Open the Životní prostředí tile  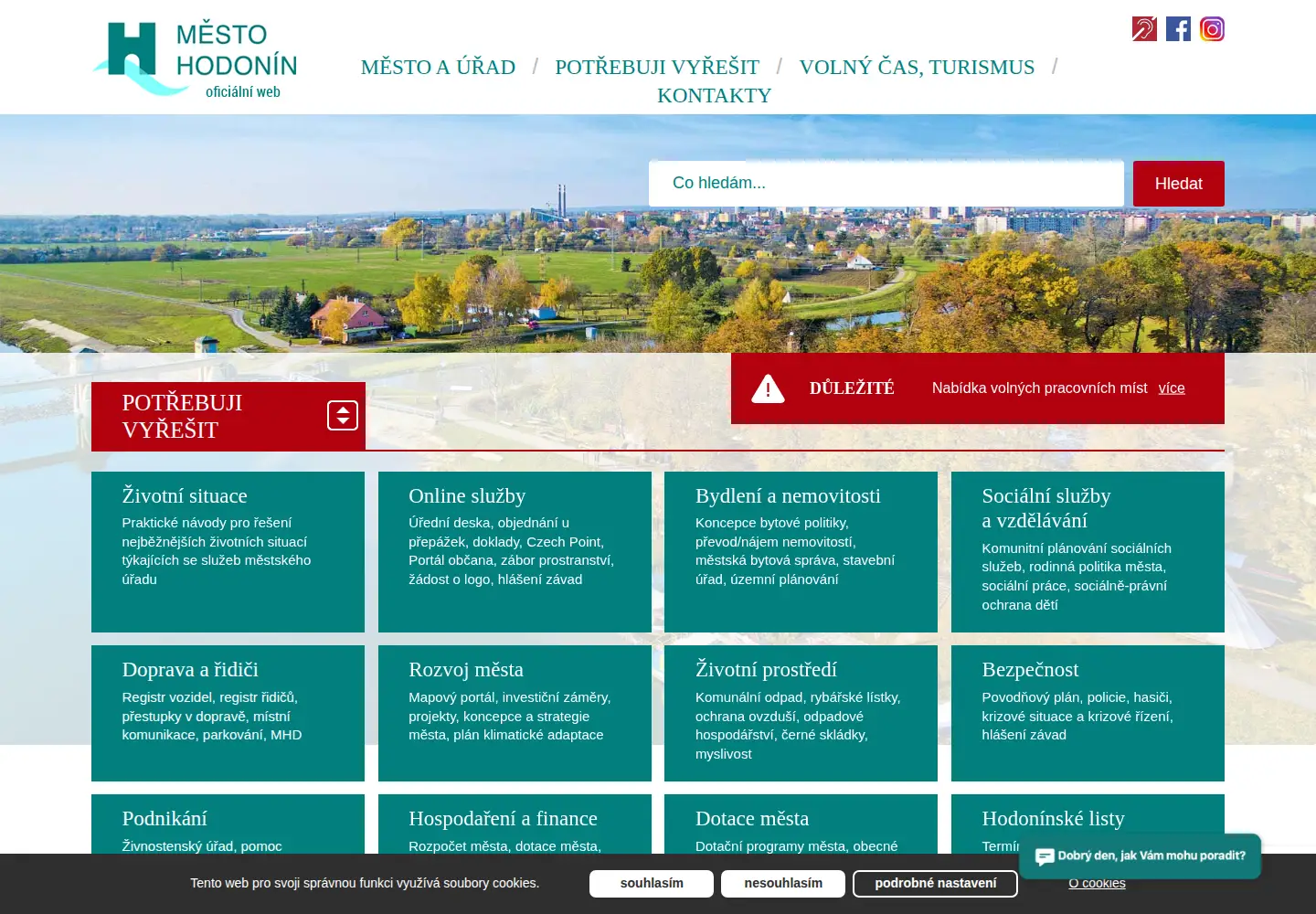tap(801, 713)
